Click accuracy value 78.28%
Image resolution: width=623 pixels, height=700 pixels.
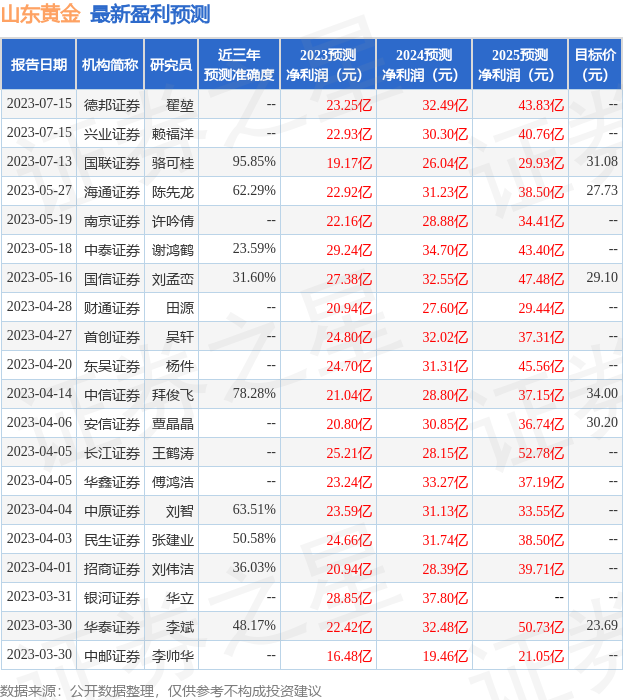254,393
